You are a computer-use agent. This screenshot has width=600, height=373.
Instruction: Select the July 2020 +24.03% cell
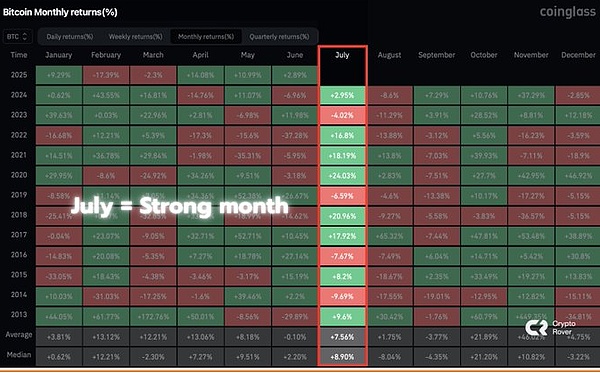342,176
